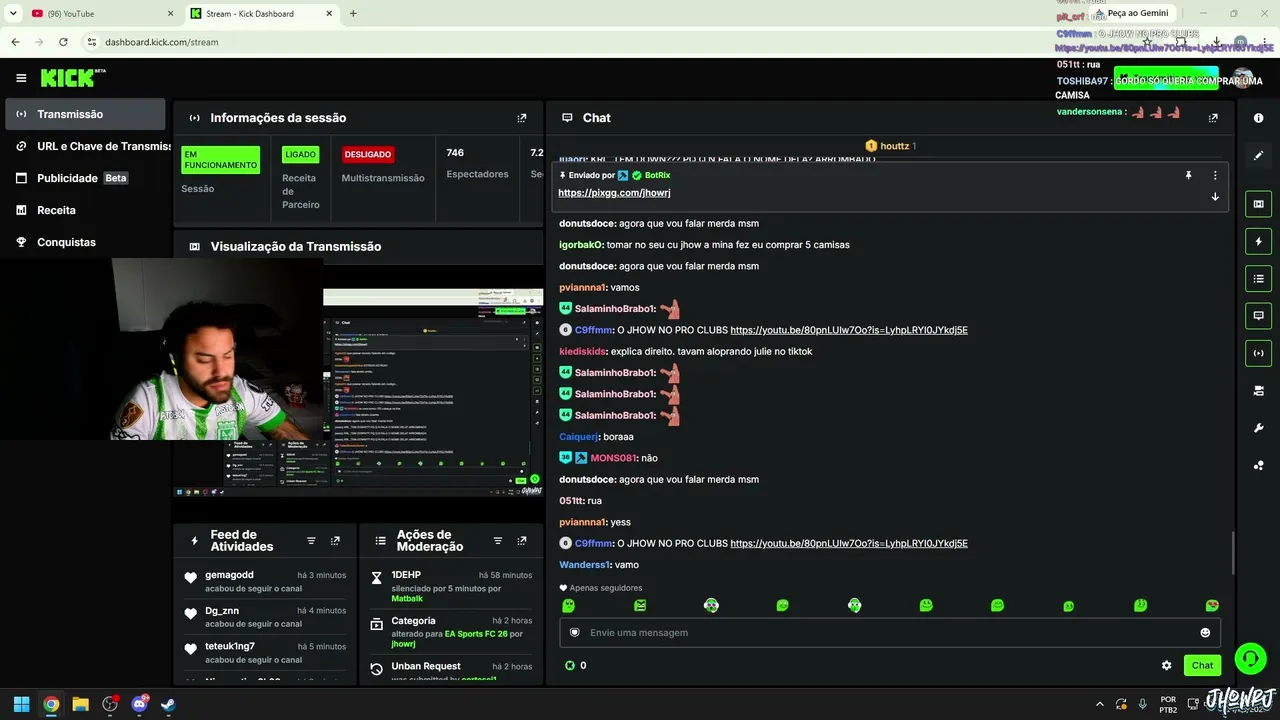
Task: Toggle stream preview panel in right sidebar
Action: (1258, 204)
